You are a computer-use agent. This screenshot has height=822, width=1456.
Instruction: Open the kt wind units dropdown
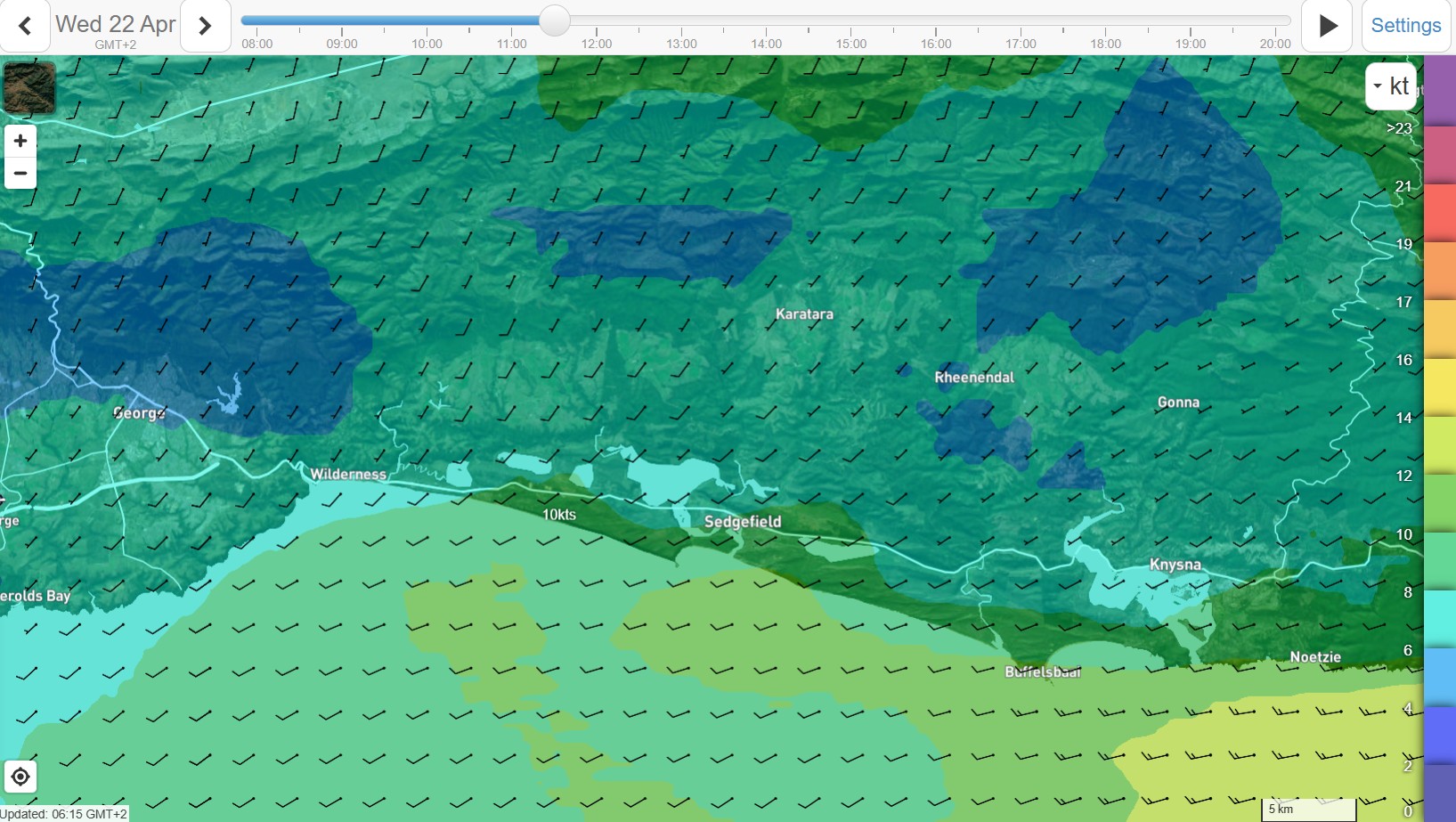coord(1390,86)
